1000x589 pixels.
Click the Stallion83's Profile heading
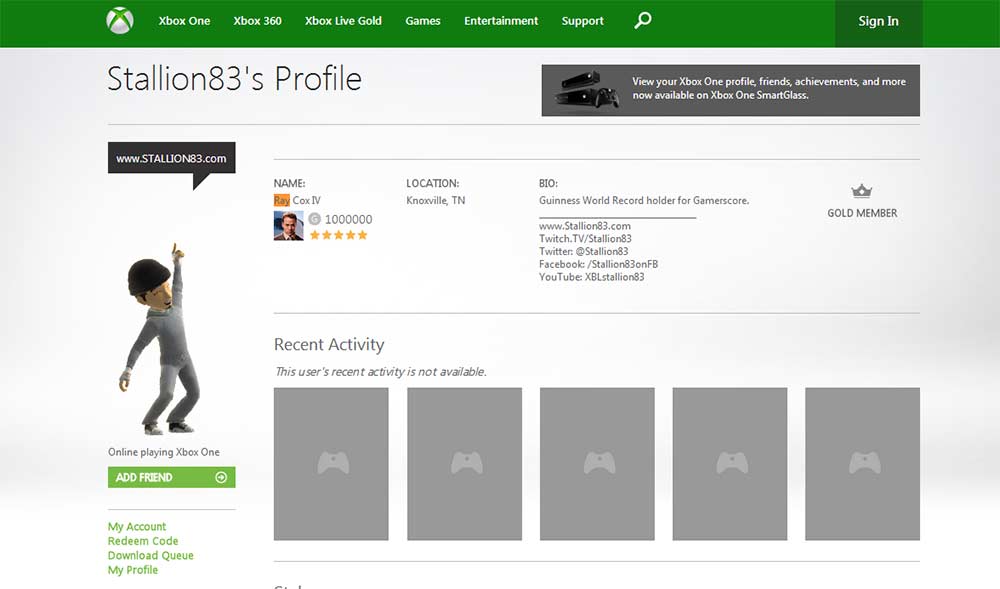235,79
